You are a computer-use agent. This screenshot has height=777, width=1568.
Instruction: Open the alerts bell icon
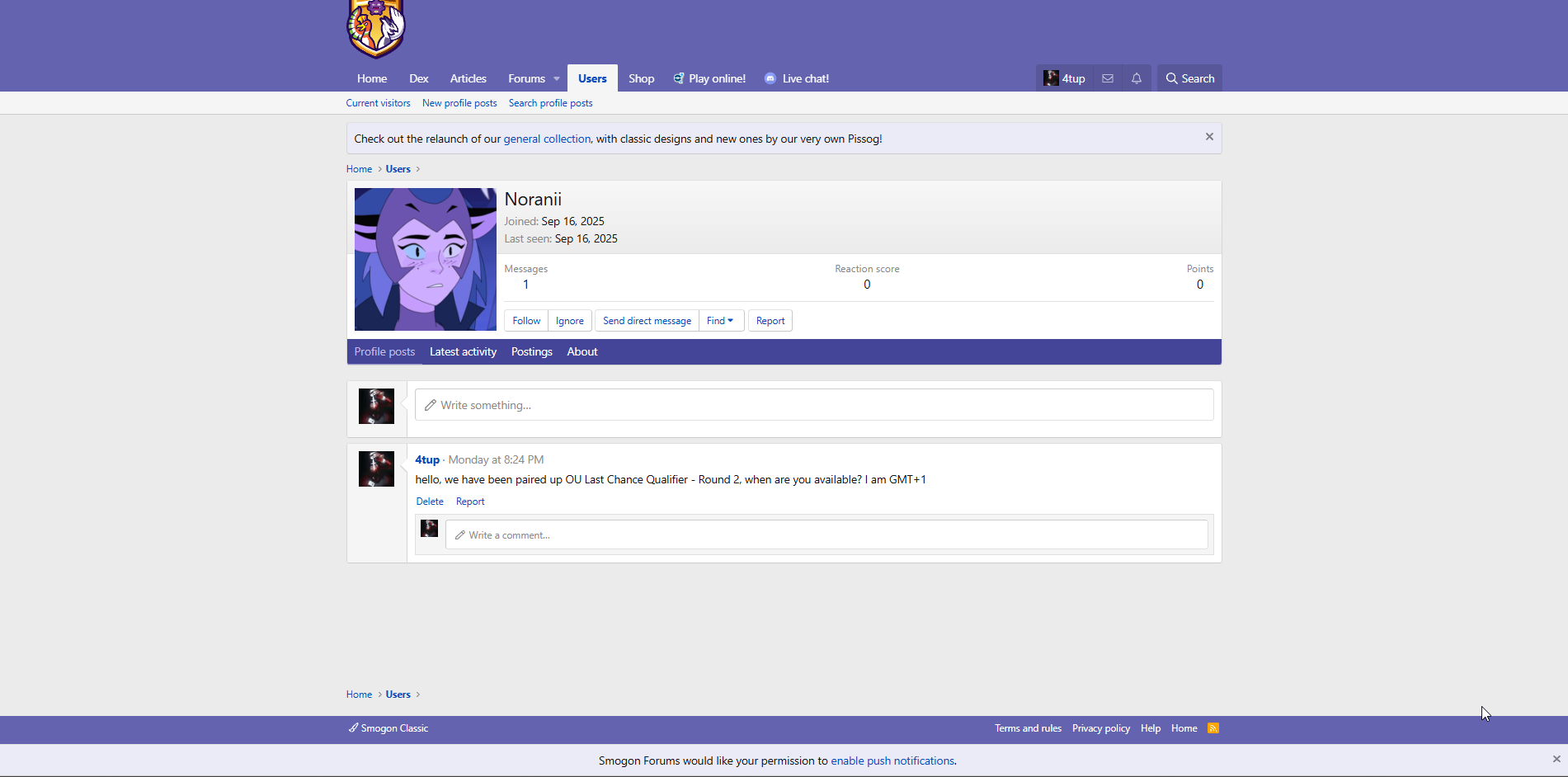point(1137,78)
